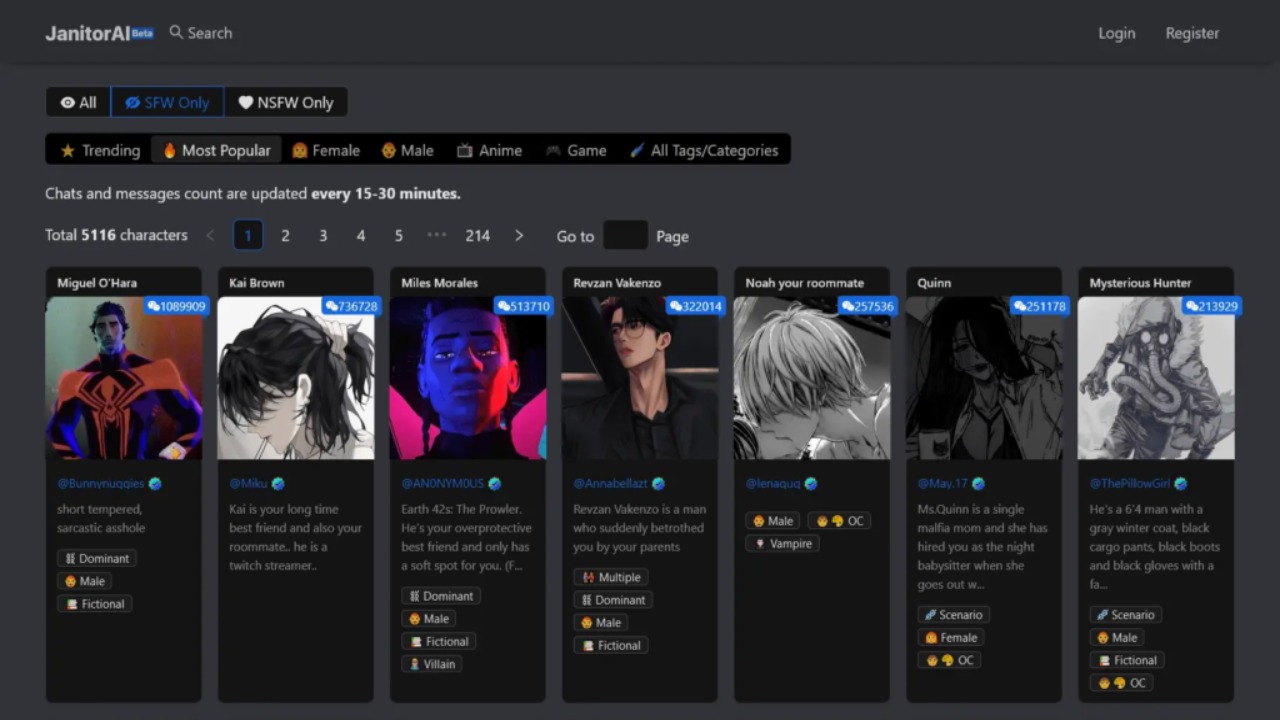Open All Tags/Categories list
1280x720 pixels.
[x=704, y=151]
